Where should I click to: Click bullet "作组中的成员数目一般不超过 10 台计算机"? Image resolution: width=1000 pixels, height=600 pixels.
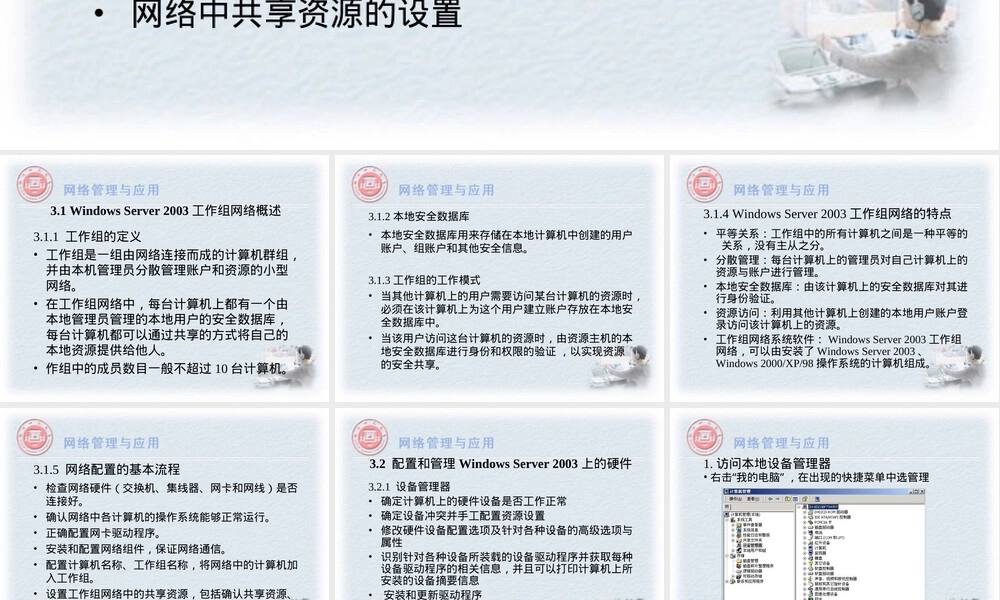click(x=168, y=369)
